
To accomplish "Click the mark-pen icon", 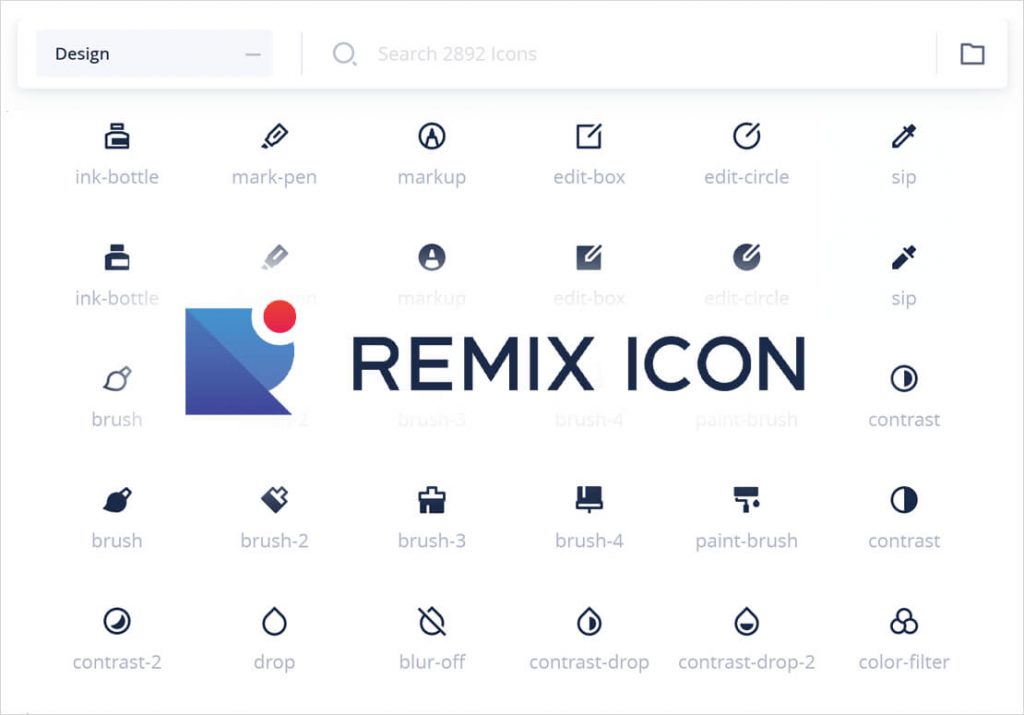I will click(274, 136).
